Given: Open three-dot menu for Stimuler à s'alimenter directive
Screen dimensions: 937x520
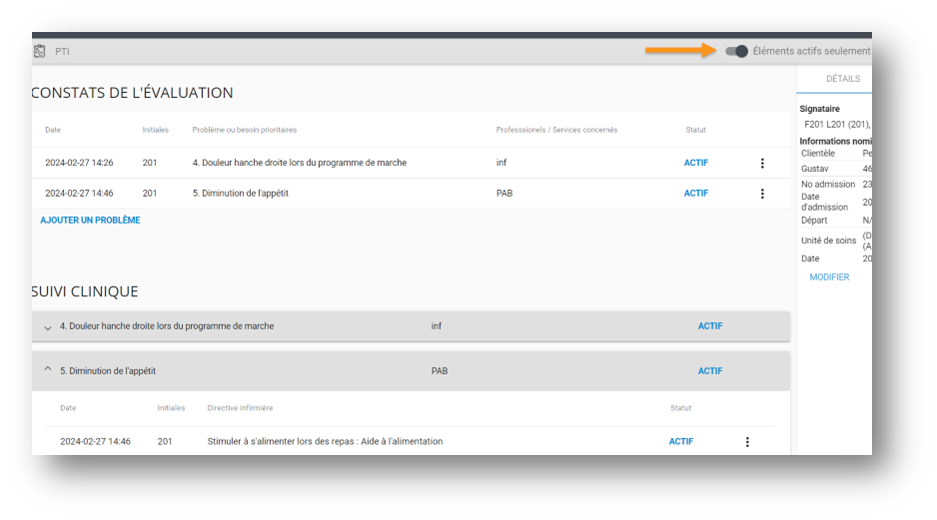Looking at the screenshot, I should [x=747, y=441].
